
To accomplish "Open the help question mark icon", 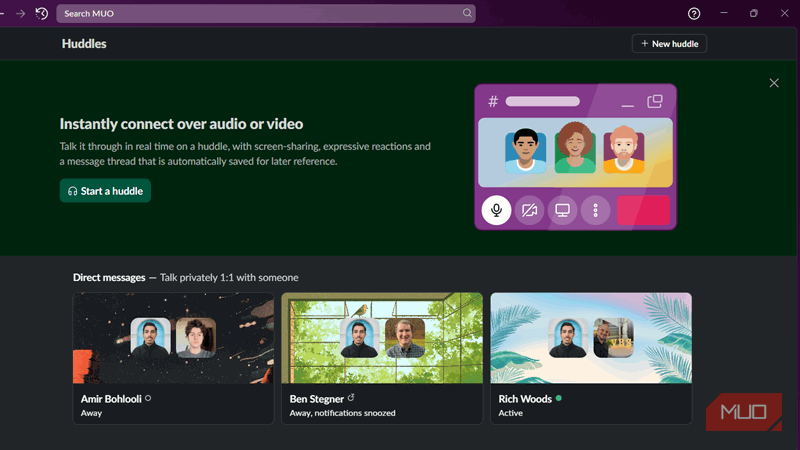I will coord(694,13).
